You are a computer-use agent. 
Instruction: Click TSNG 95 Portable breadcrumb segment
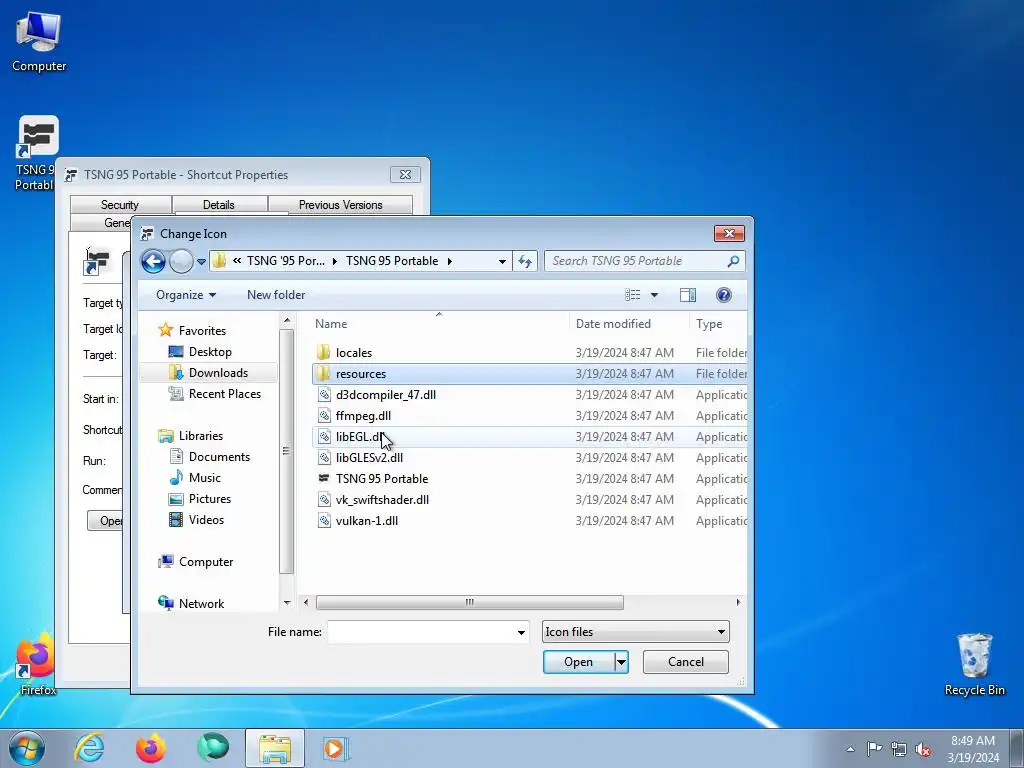click(392, 261)
